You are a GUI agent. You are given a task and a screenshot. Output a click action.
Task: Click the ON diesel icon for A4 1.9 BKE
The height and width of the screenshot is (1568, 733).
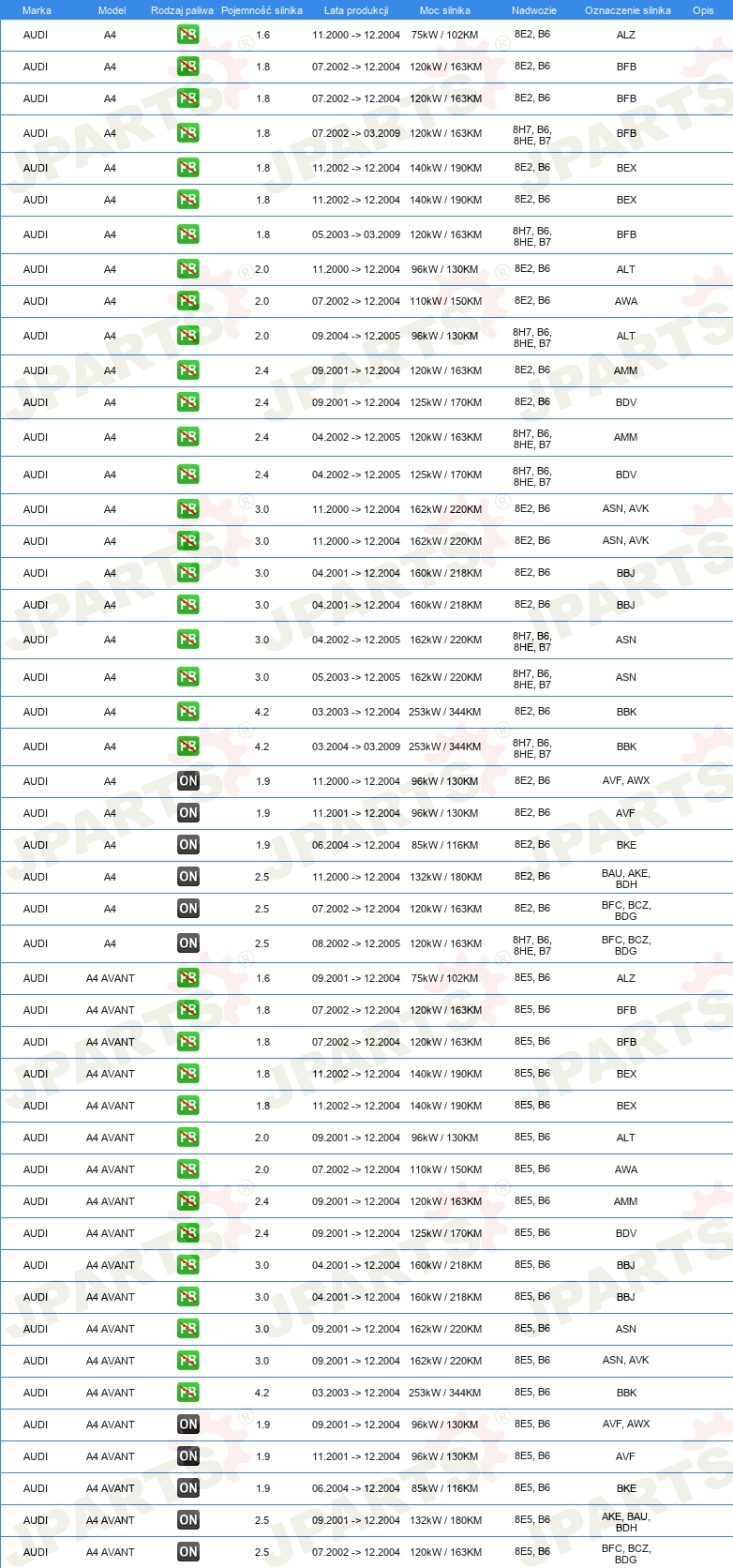[x=188, y=845]
